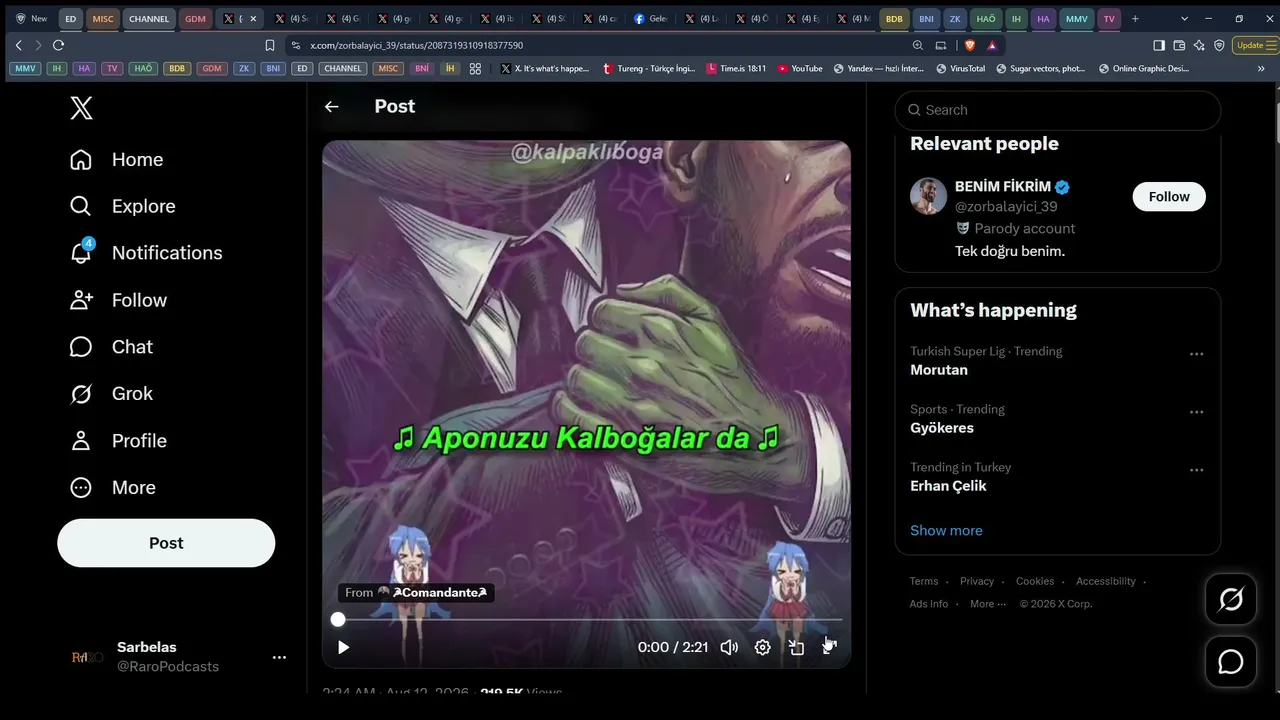1280x720 pixels.
Task: Open the Brave VPN shield icon
Action: click(1219, 45)
